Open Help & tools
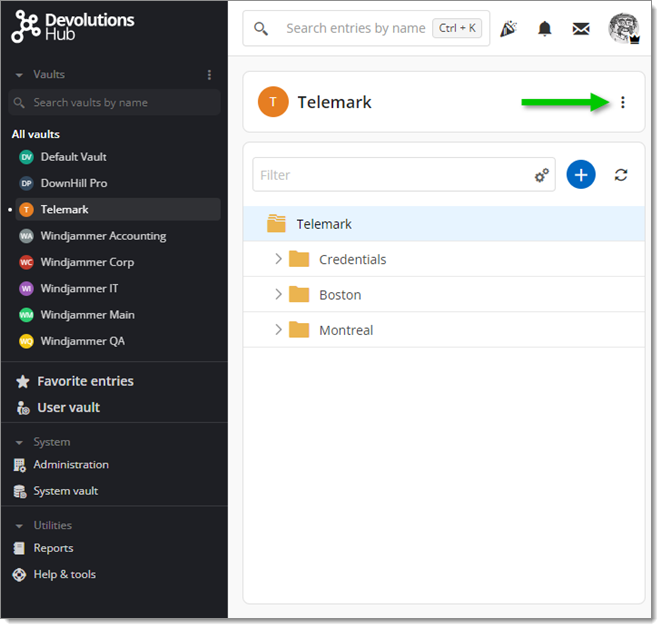 coord(65,575)
